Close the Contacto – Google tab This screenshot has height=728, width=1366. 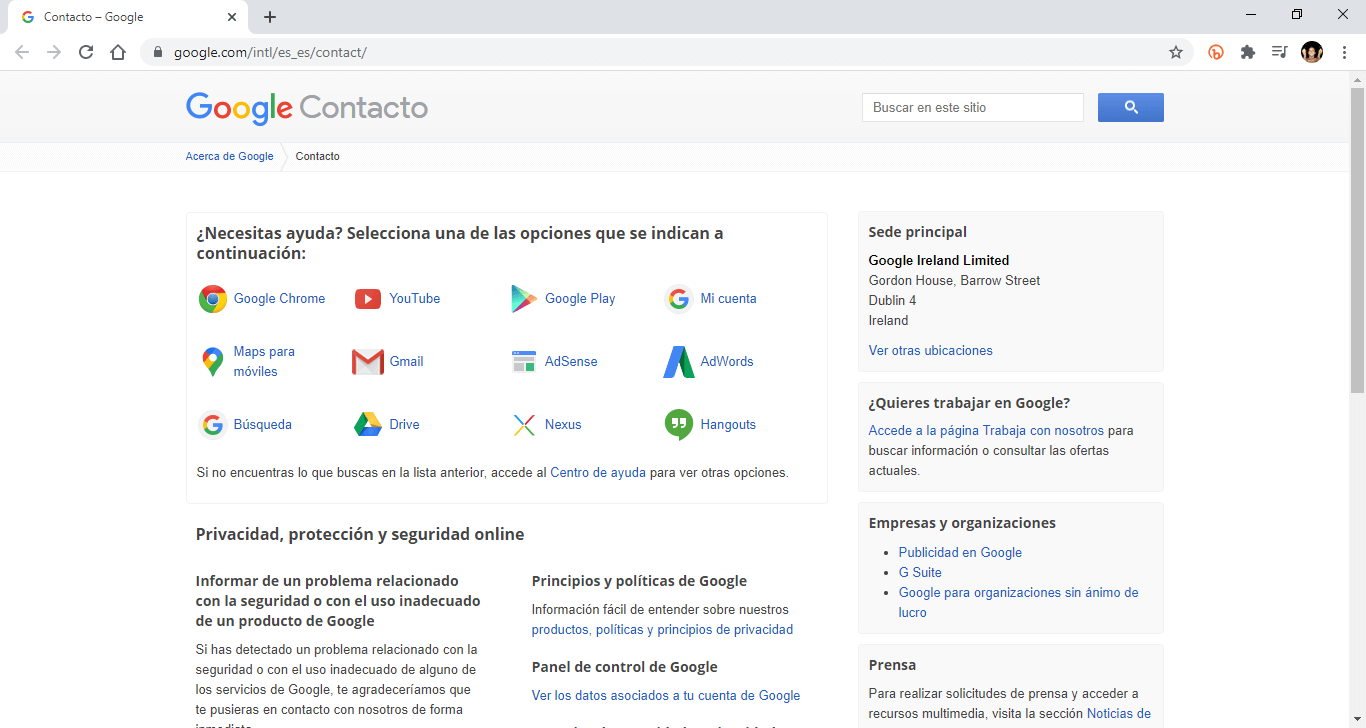(232, 17)
